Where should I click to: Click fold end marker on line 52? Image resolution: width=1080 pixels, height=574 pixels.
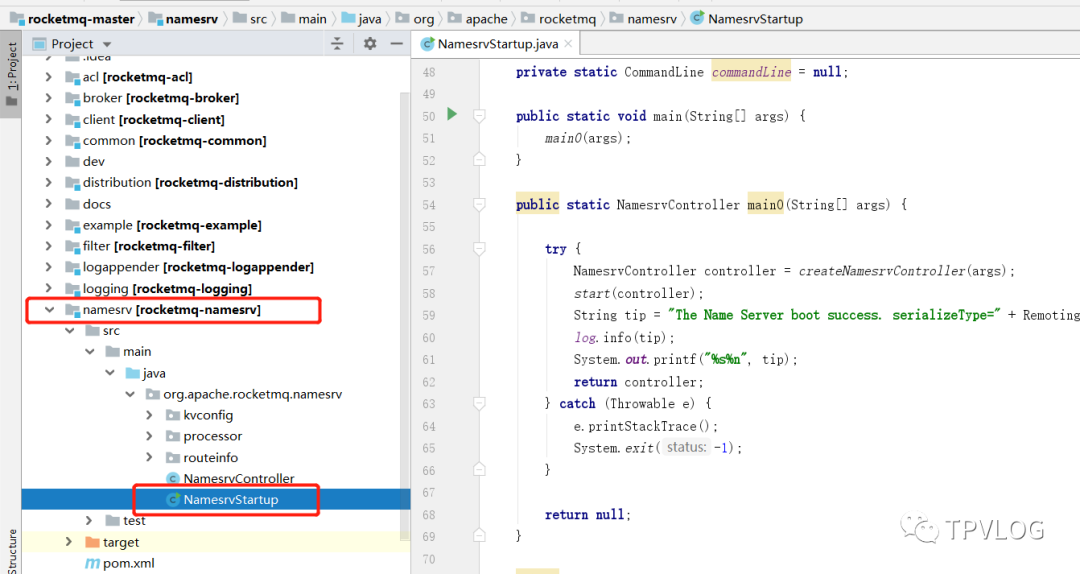(x=479, y=160)
